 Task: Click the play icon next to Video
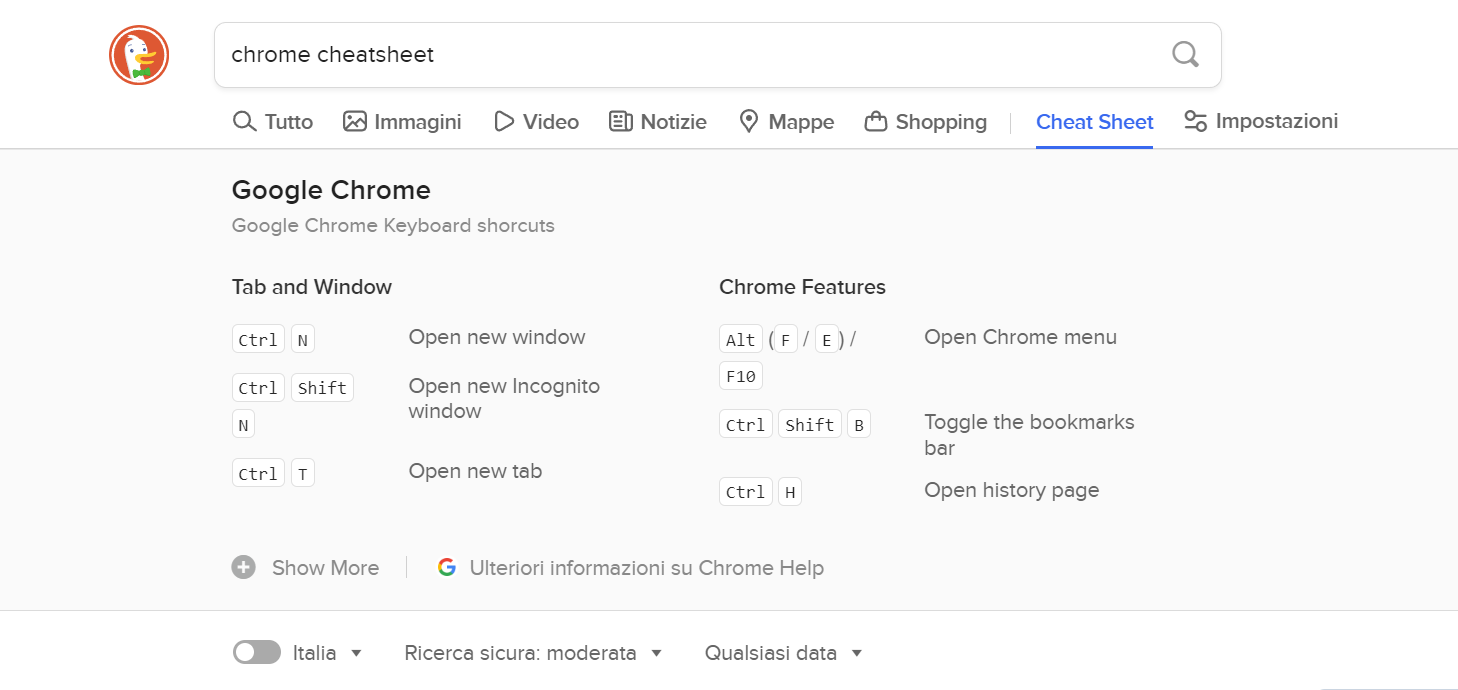[504, 121]
